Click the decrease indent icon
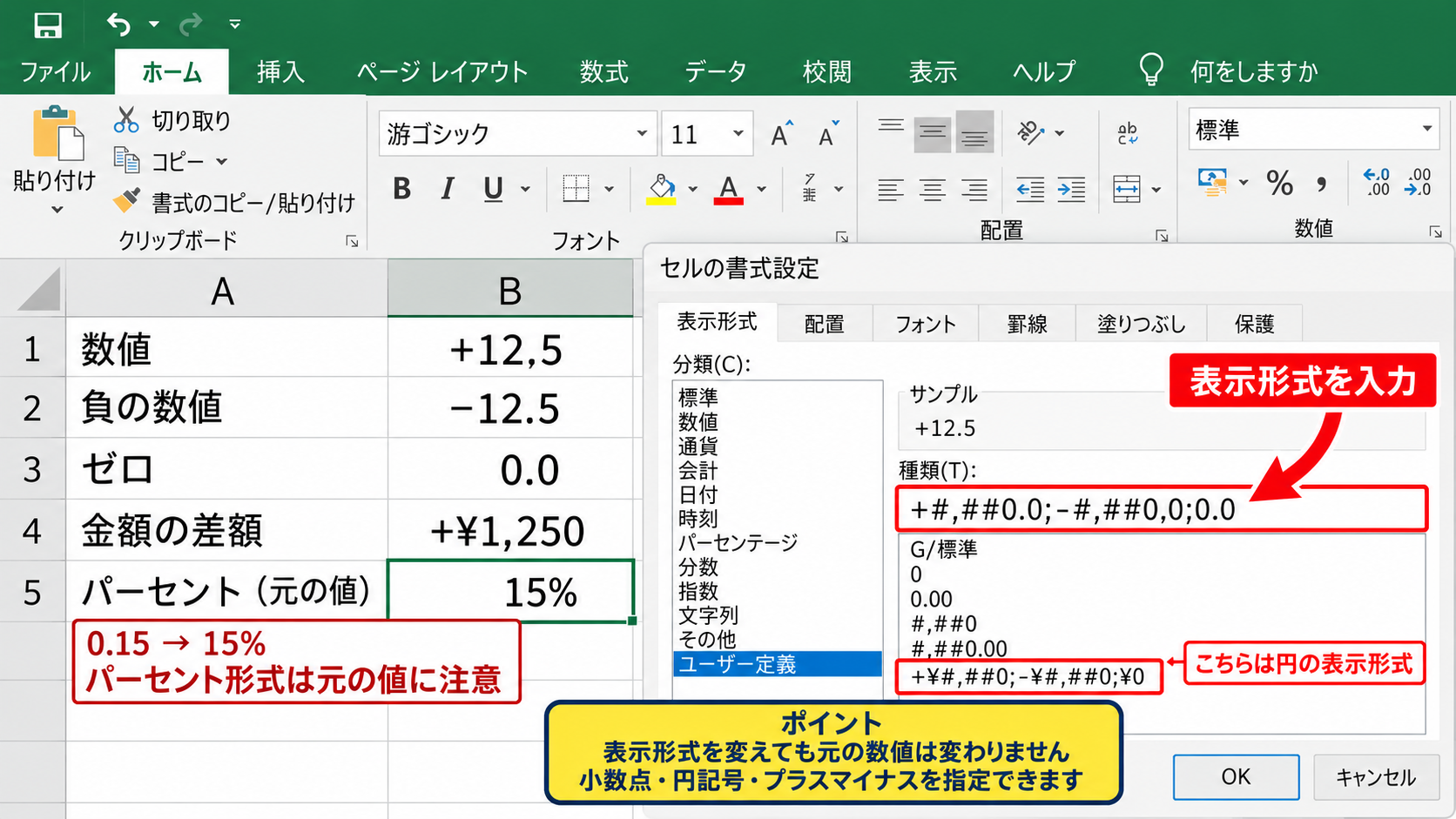Screen dimensions: 1456x819 pos(1030,189)
